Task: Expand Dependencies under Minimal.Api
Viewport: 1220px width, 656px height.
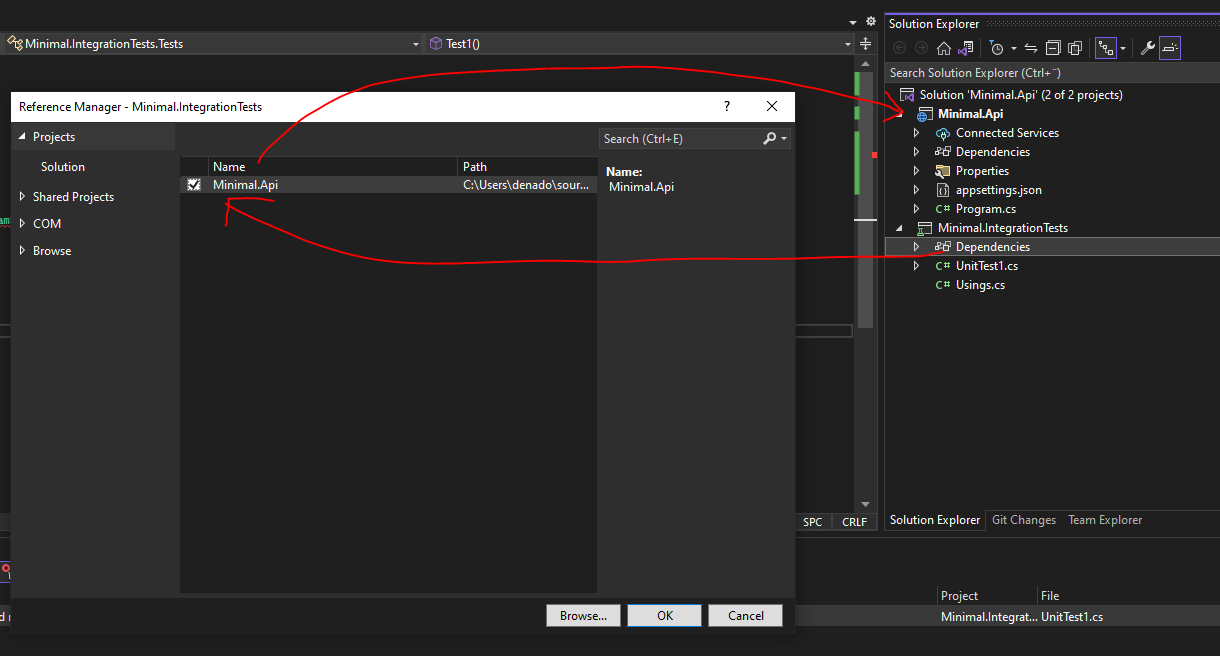Action: (x=916, y=152)
